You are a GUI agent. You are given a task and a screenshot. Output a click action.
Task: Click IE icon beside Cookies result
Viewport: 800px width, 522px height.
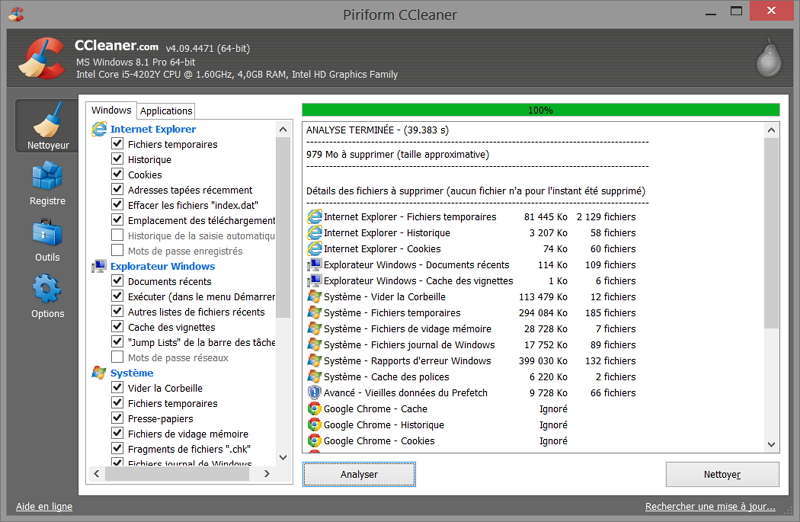[314, 249]
